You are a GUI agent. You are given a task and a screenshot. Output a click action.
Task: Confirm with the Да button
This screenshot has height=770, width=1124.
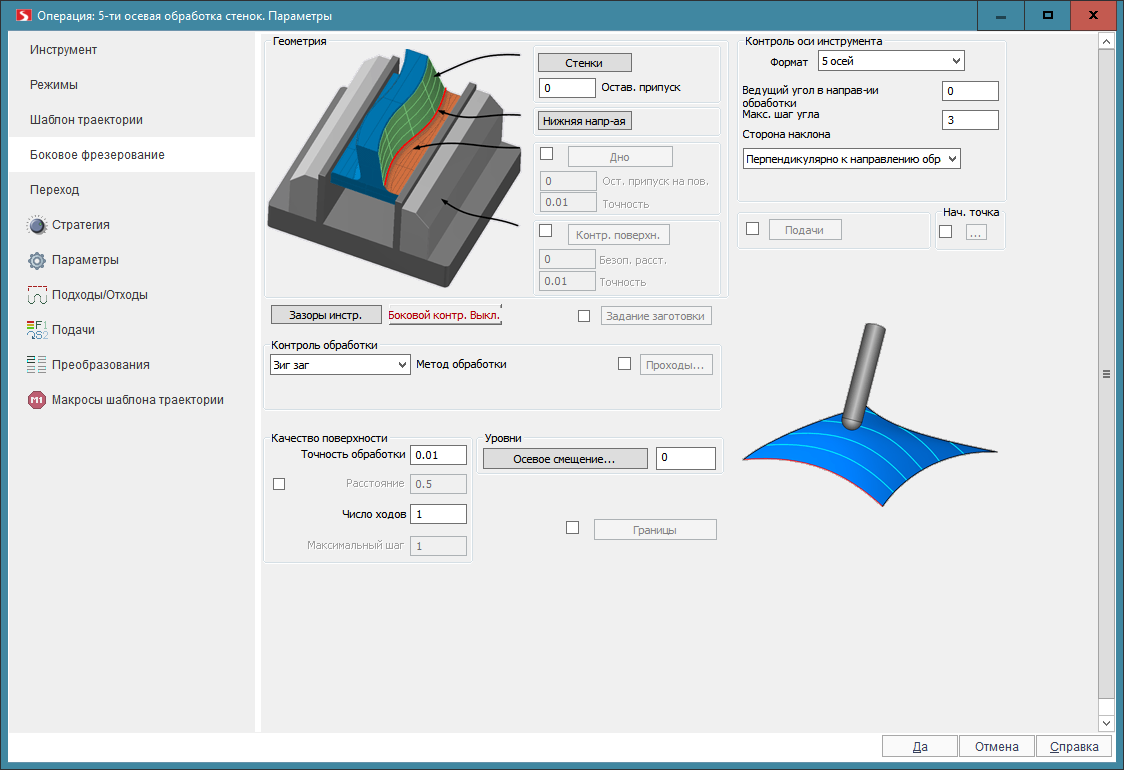click(x=920, y=746)
